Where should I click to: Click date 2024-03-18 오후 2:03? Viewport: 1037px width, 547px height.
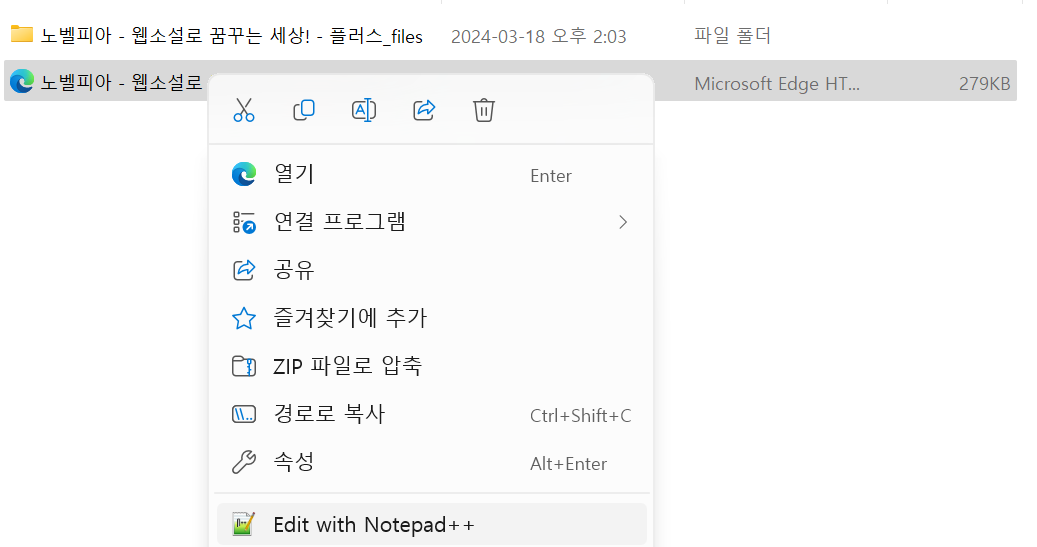pos(538,36)
